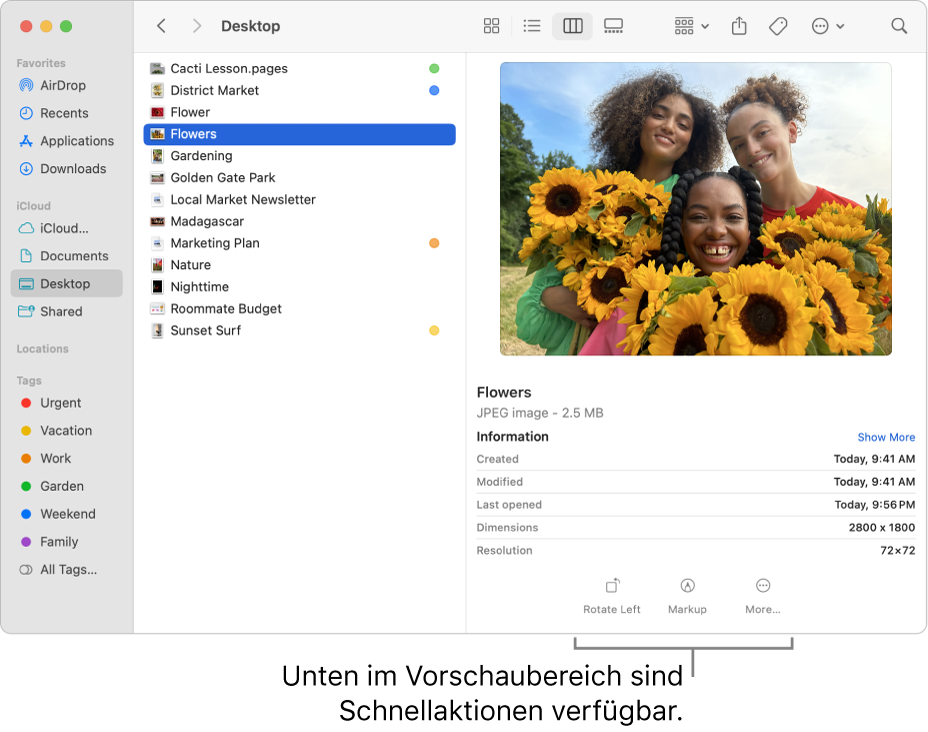Select the Local Market Newsletter file
The width and height of the screenshot is (928, 732).
pyautogui.click(x=299, y=200)
